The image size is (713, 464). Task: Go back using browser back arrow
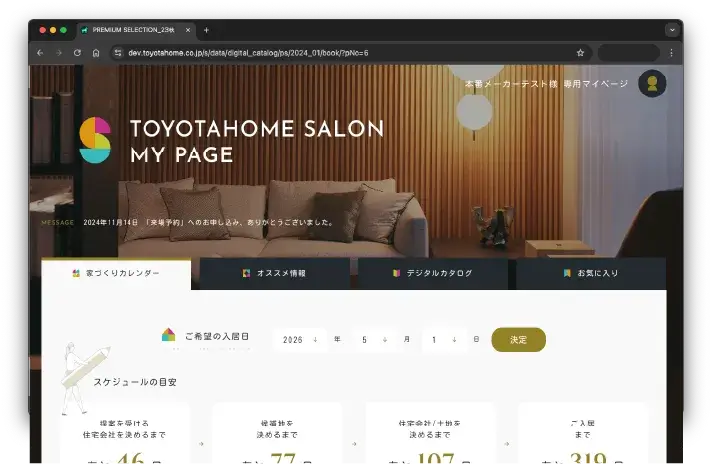click(40, 52)
